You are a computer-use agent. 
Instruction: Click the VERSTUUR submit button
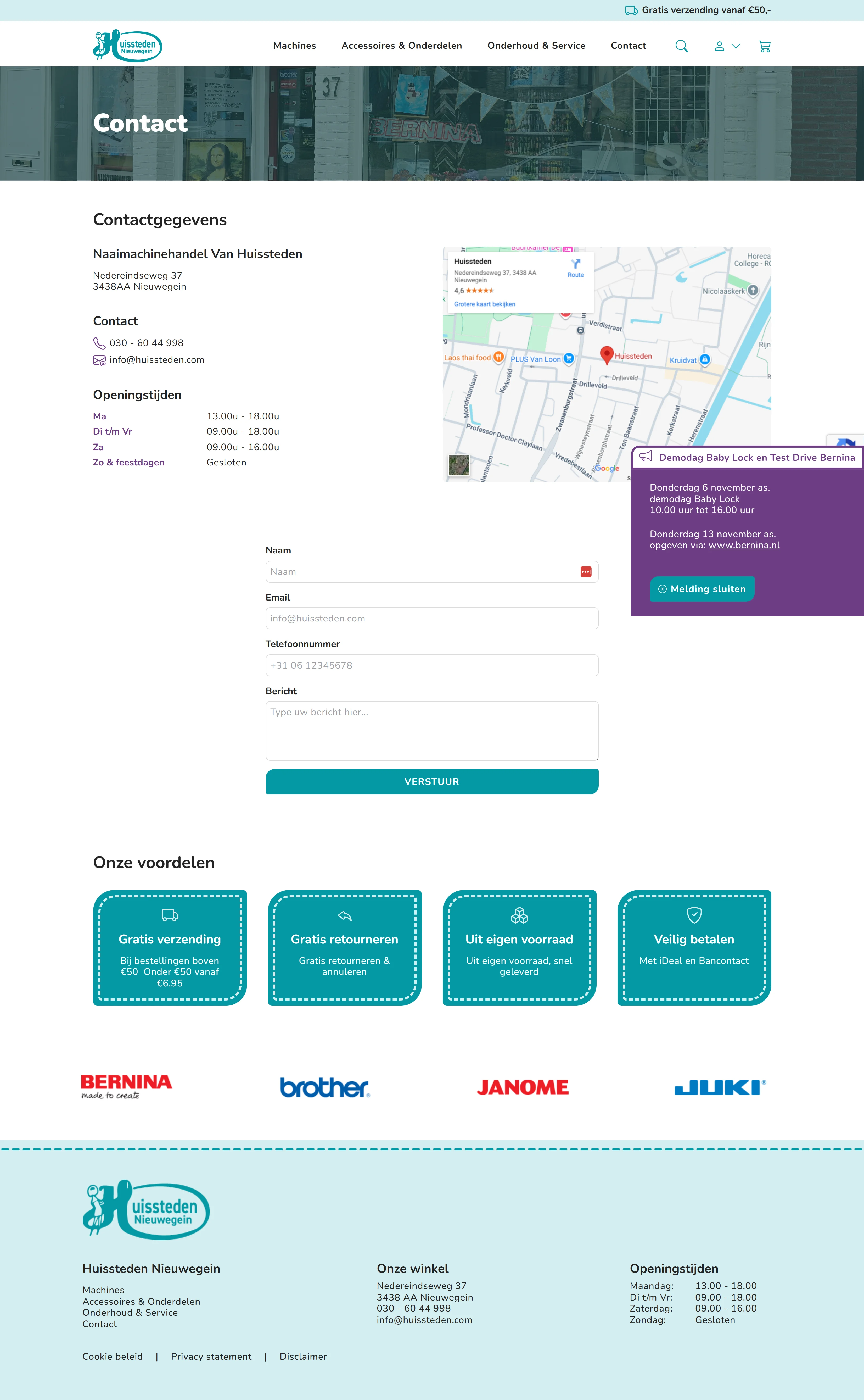[x=431, y=781]
